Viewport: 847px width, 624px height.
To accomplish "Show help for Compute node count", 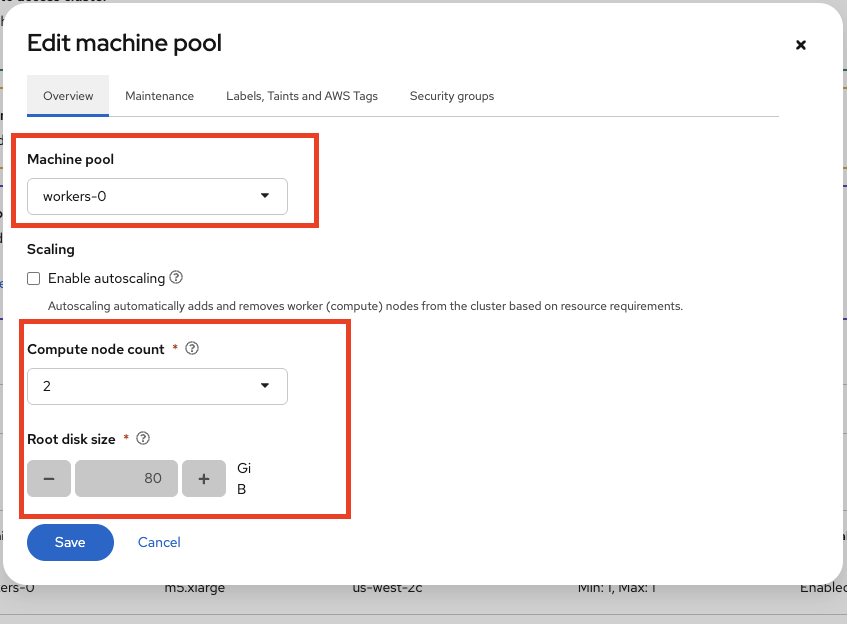I will coord(192,348).
